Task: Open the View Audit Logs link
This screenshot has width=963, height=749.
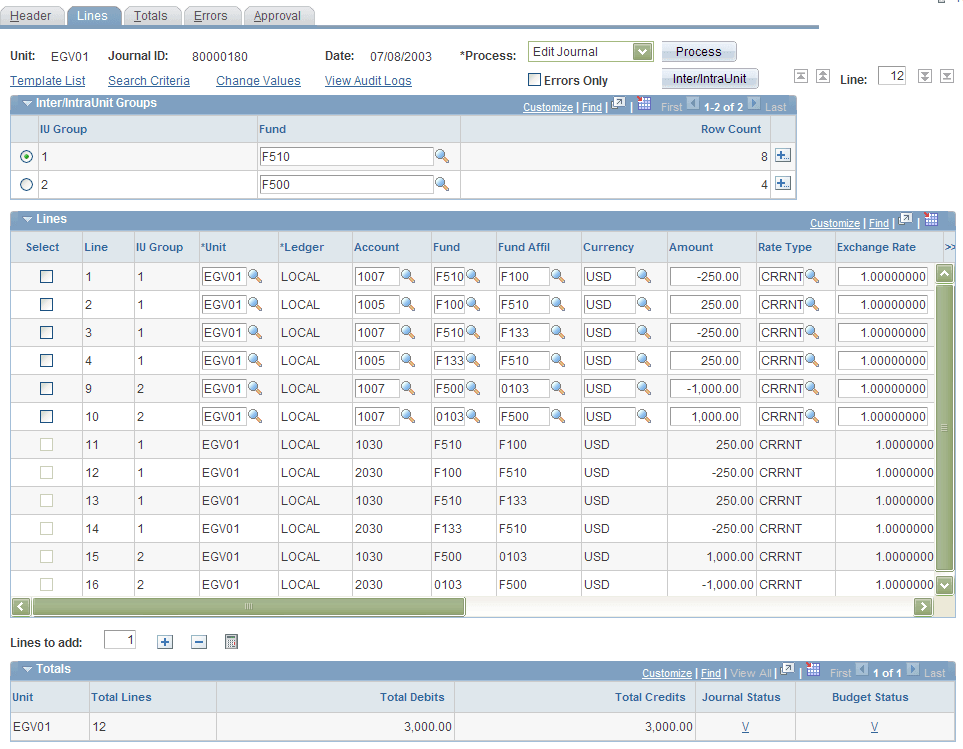Action: click(x=368, y=81)
